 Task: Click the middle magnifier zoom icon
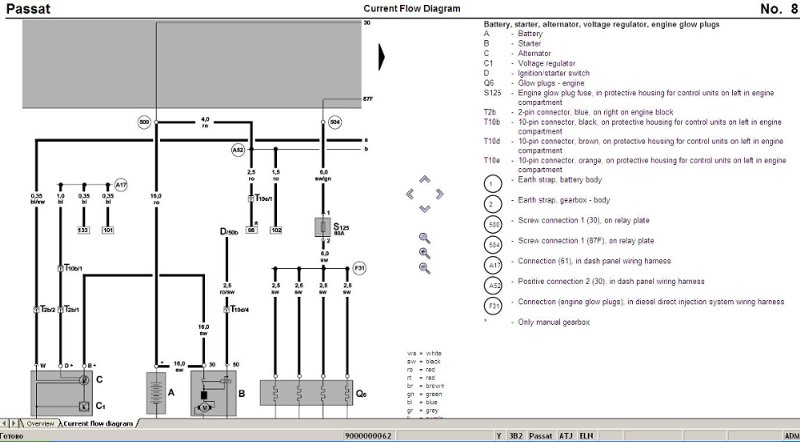(x=424, y=253)
